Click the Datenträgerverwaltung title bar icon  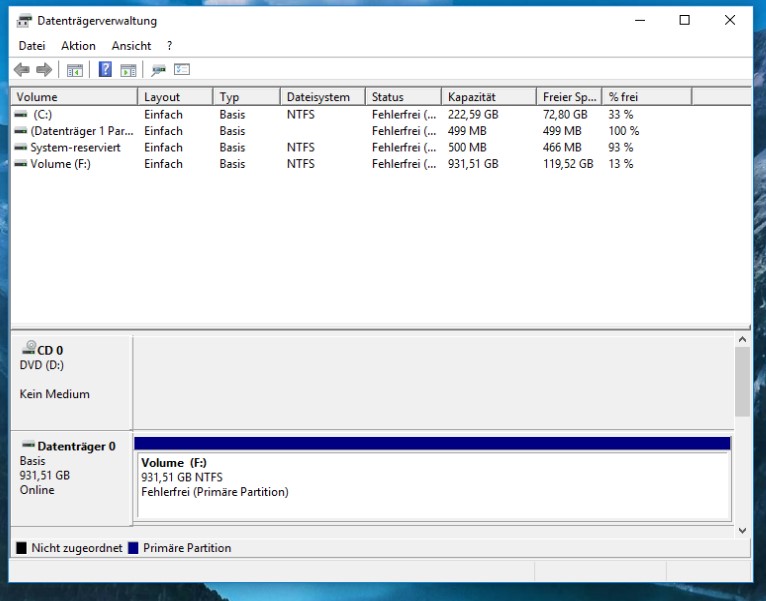(24, 21)
